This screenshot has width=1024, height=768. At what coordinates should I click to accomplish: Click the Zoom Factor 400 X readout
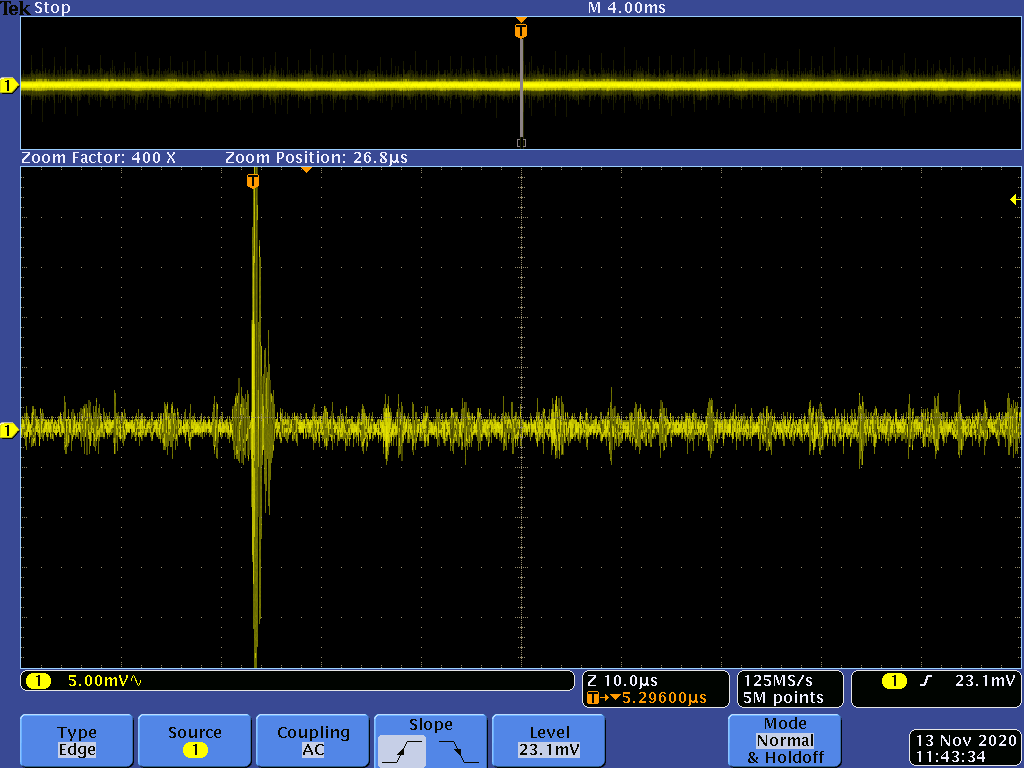pos(99,158)
